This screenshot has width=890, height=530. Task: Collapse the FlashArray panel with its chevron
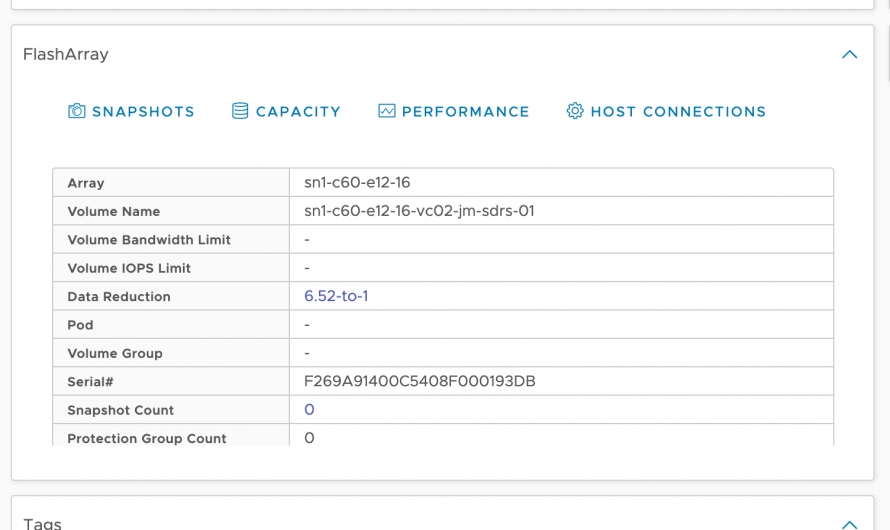click(x=849, y=55)
